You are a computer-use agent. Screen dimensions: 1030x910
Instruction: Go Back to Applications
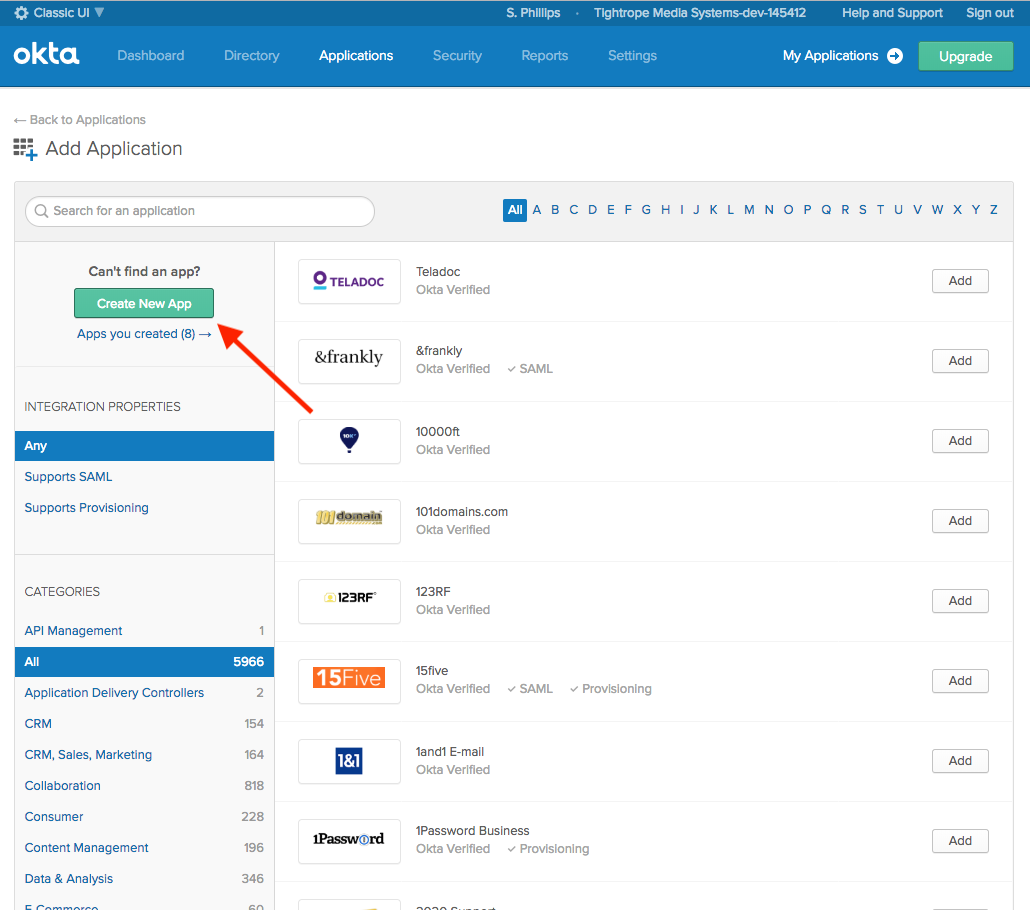(x=79, y=120)
